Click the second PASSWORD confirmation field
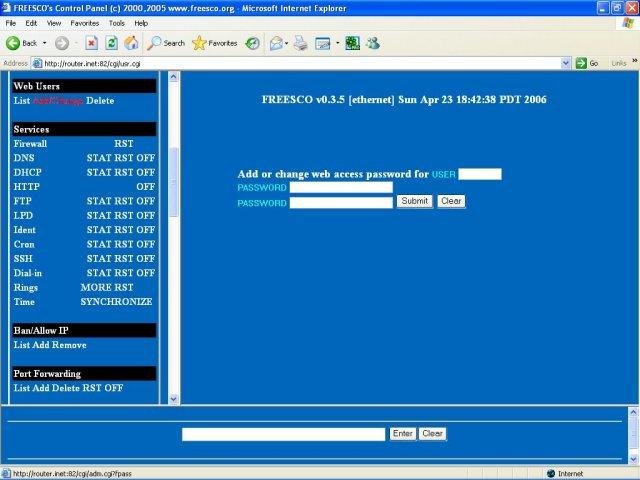 click(x=341, y=203)
